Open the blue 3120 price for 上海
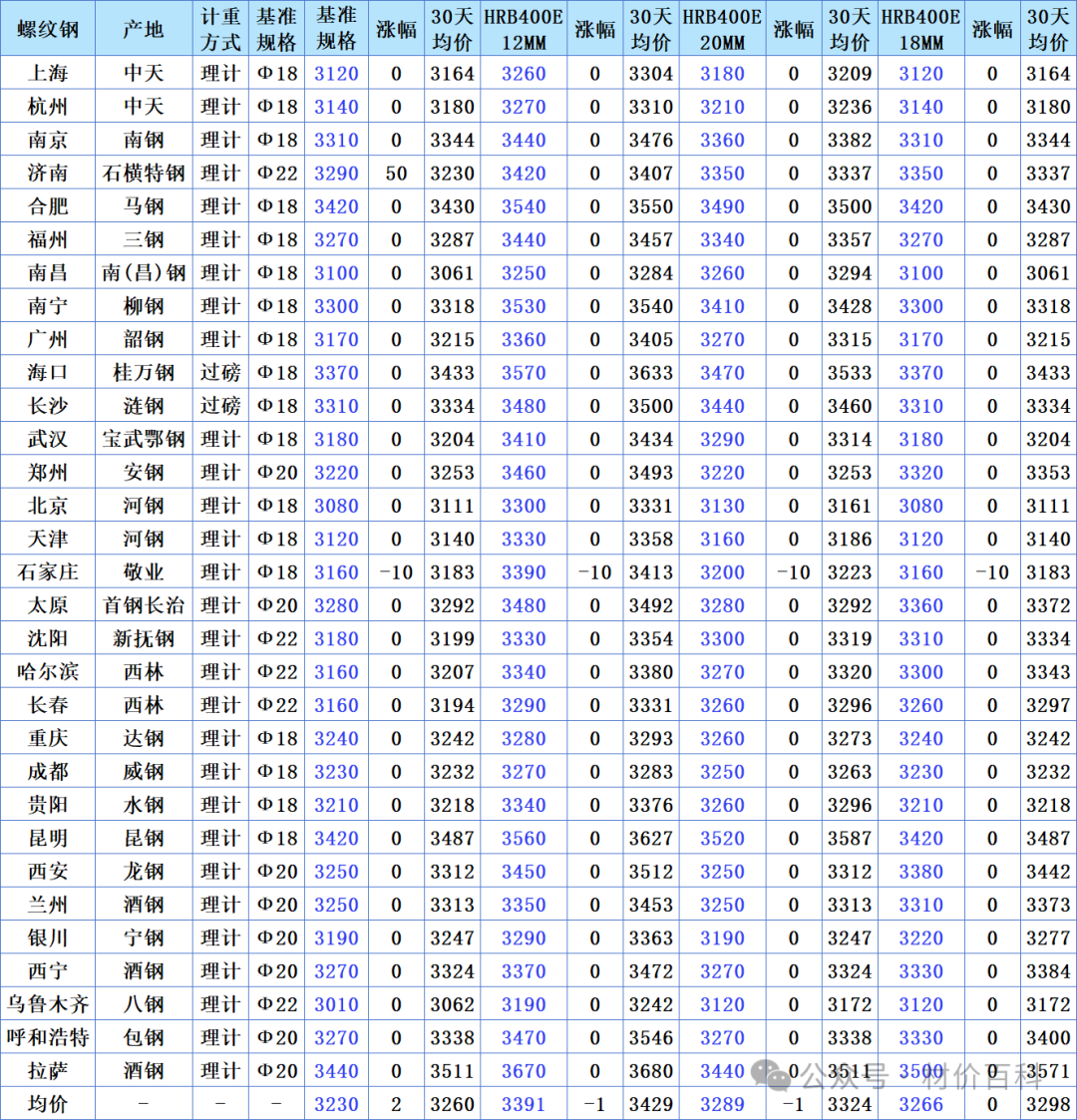Viewport: 1077px width, 1120px height. 336,74
